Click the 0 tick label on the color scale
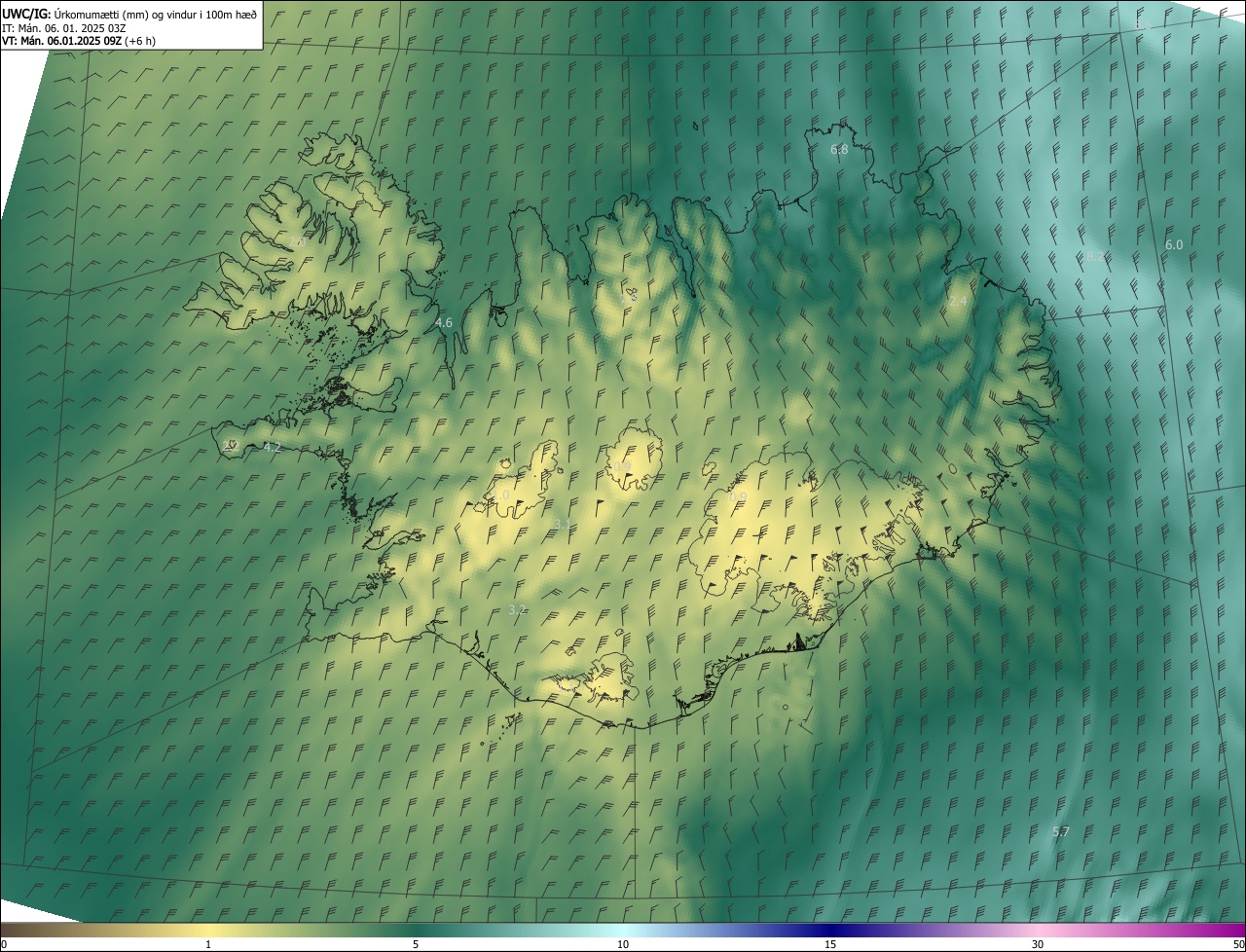This screenshot has width=1246, height=952. tap(4, 944)
